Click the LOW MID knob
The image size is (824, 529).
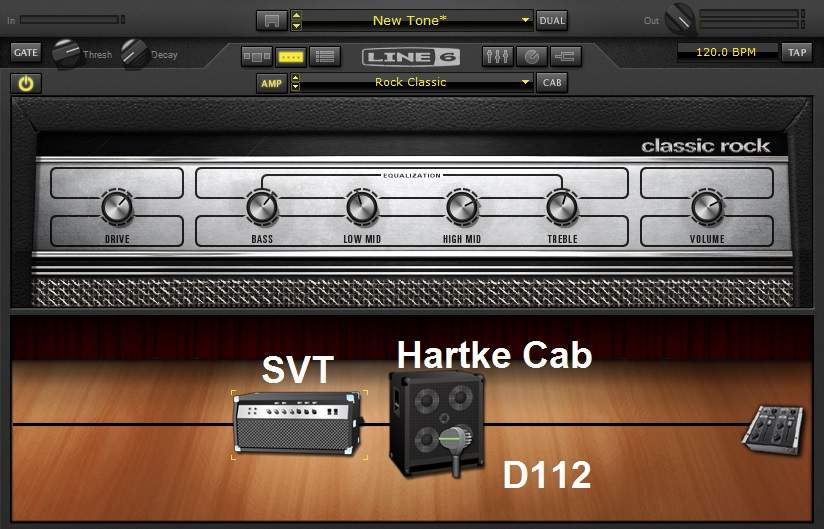point(362,206)
